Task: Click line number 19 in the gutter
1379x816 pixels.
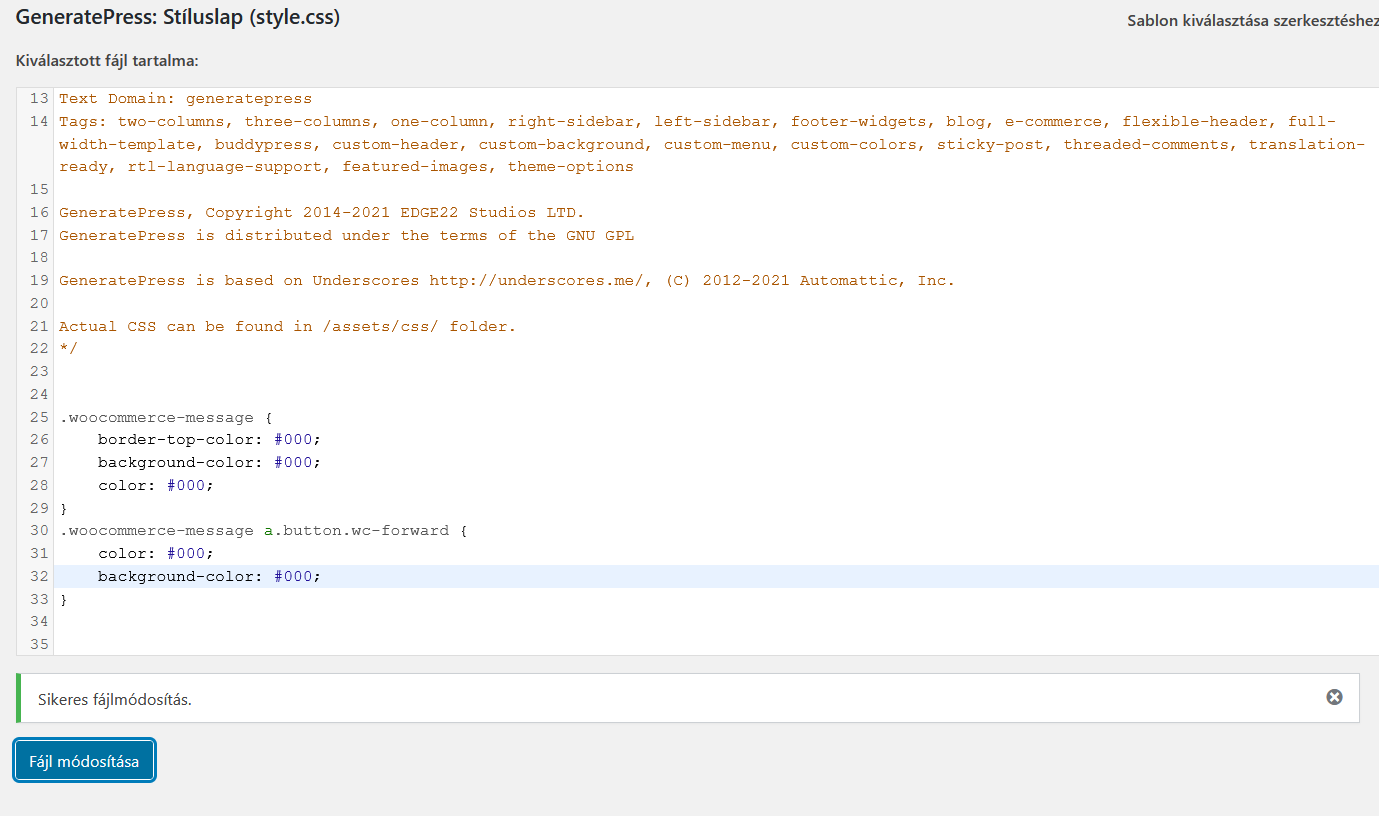Action: point(39,280)
